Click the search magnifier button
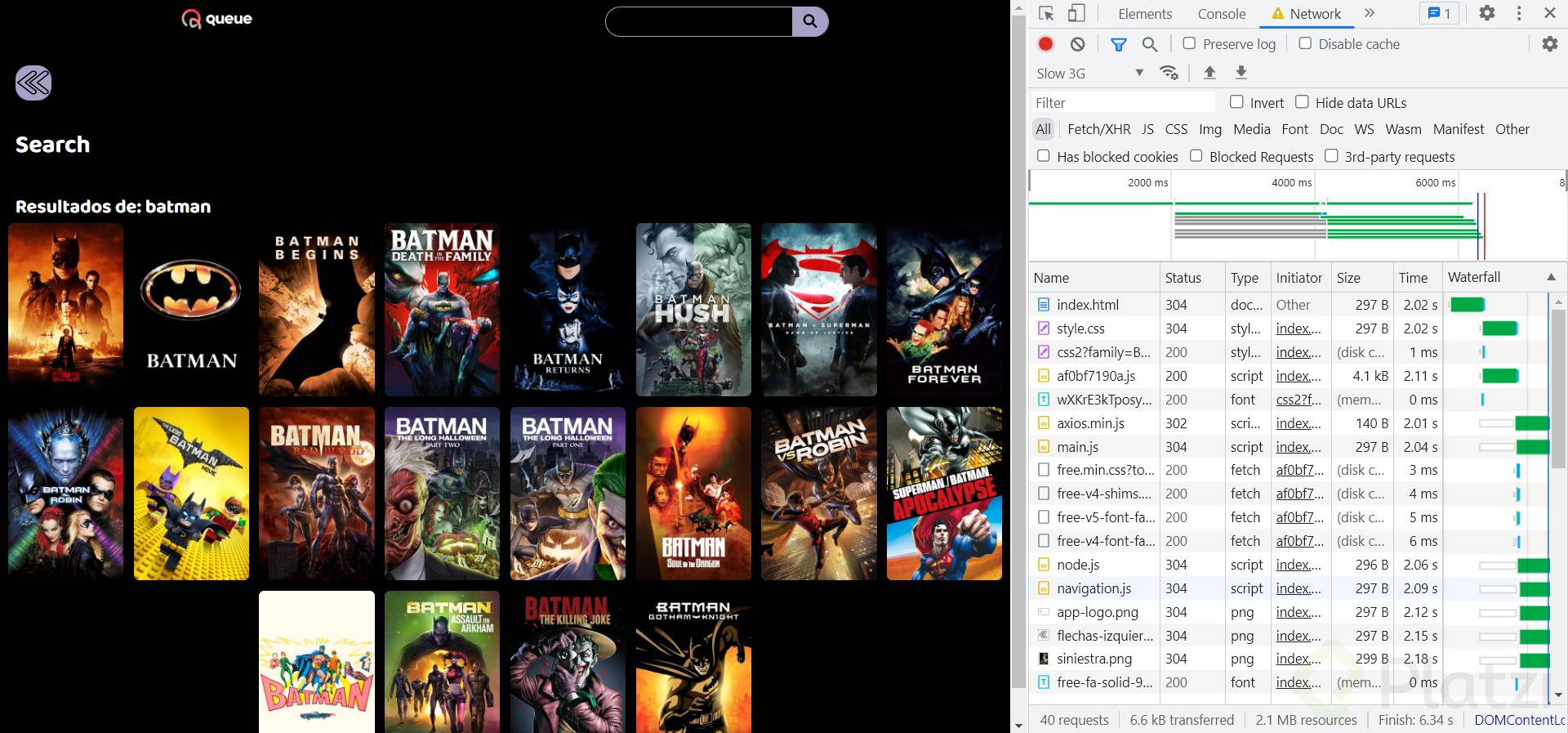This screenshot has width=1568, height=733. point(810,21)
